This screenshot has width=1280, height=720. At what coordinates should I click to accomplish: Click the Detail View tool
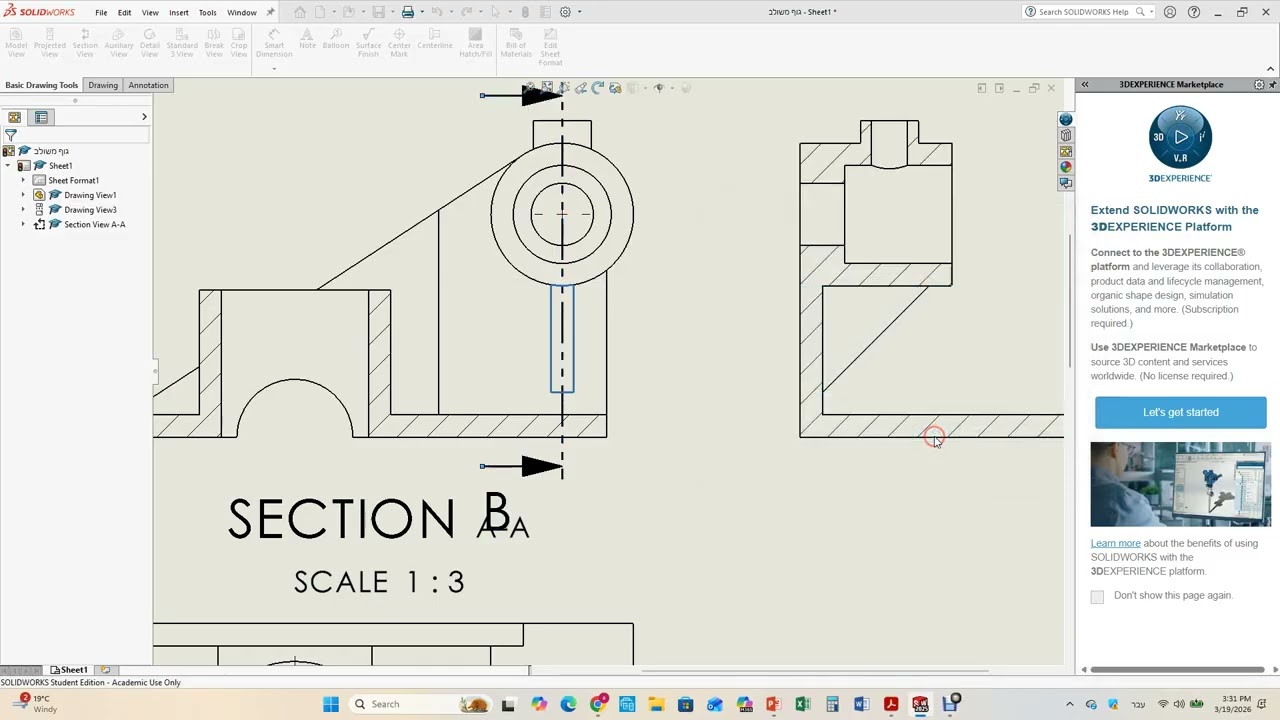[x=150, y=43]
